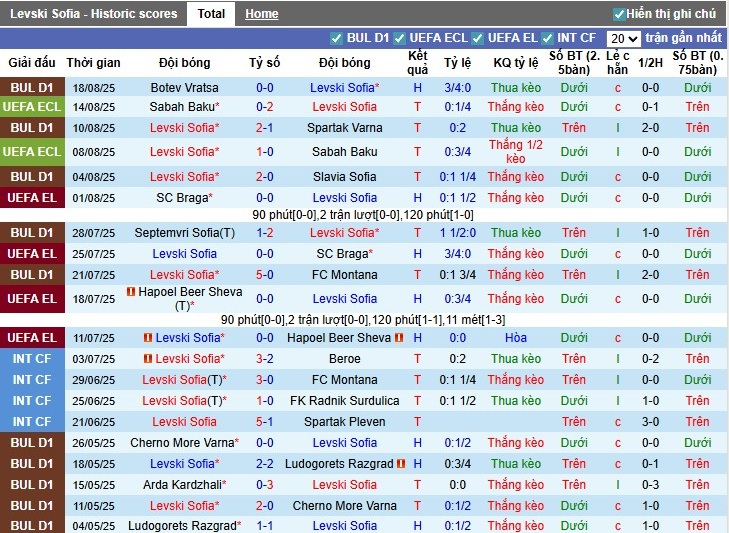The image size is (729, 533).
Task: Uncheck the UEFA ECL filter
Action: coord(399,38)
